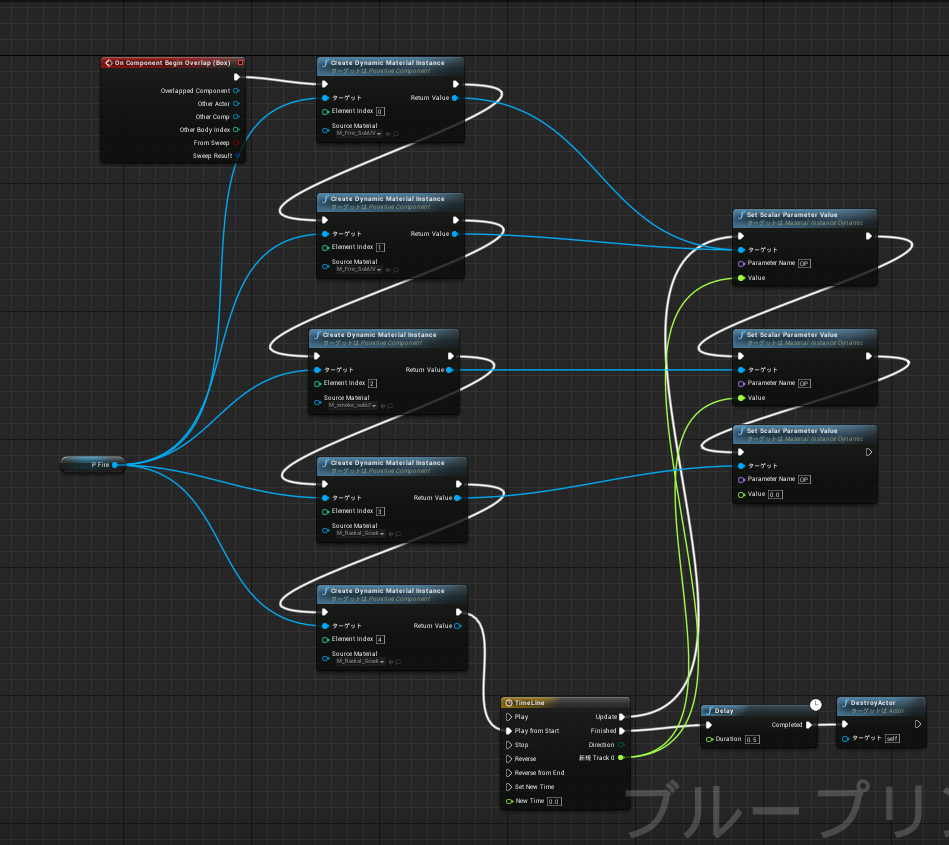949x845 pixels.
Task: Click the DestroyActor ターゲット input pin
Action: 846,738
